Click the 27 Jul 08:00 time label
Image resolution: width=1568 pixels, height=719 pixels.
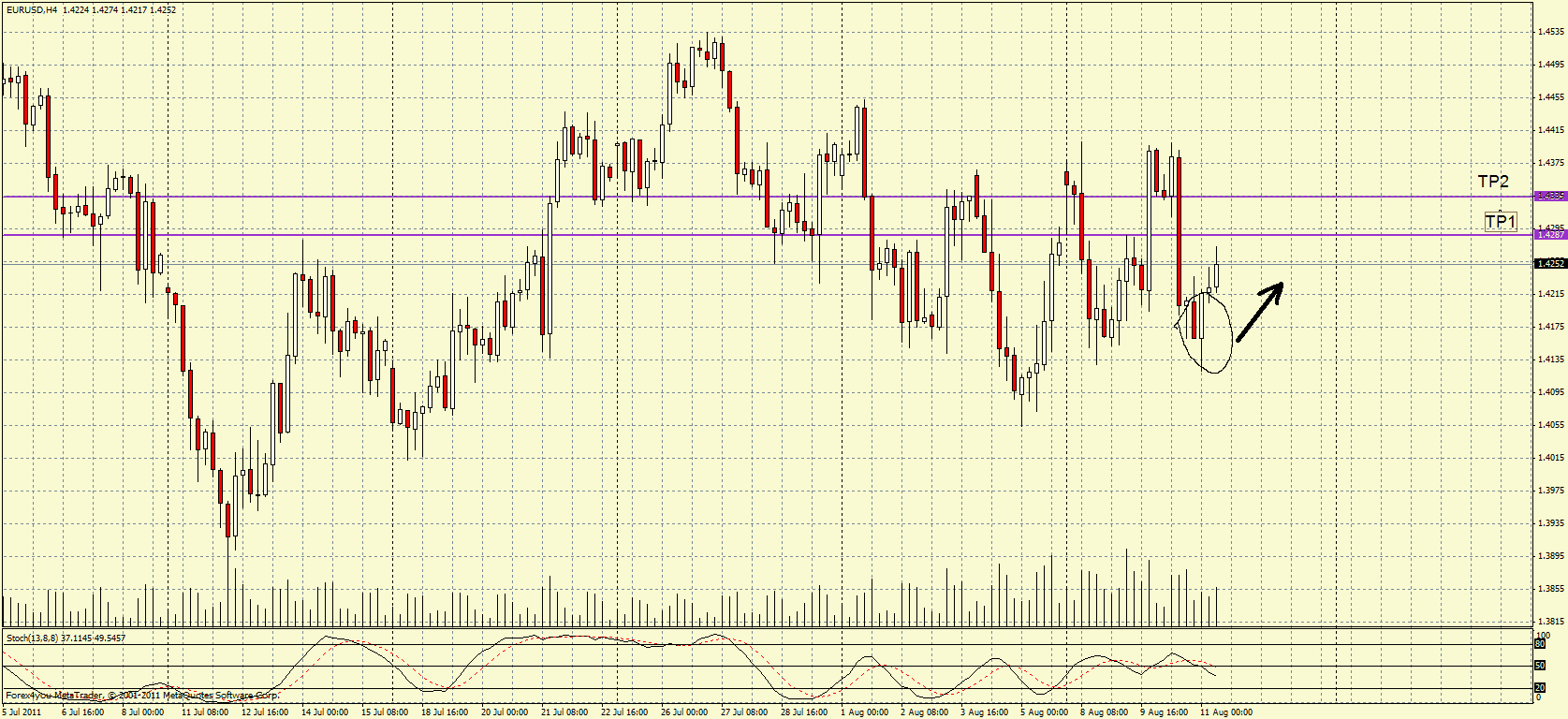coord(744,712)
